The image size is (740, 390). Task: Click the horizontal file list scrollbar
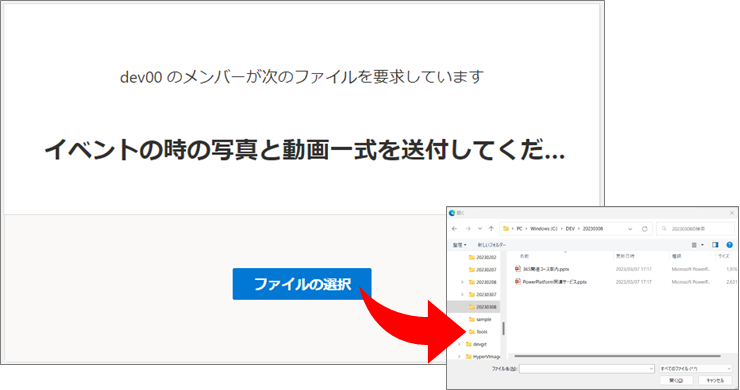tap(617, 356)
